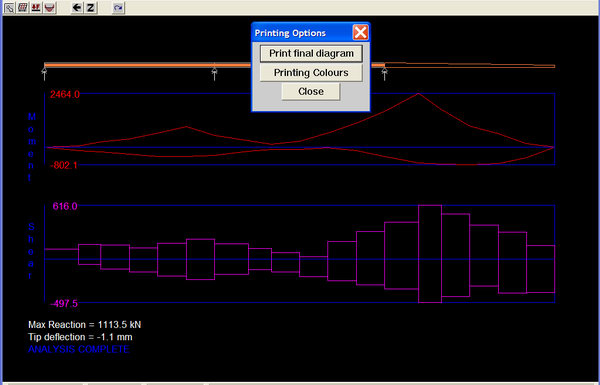
Task: Click the Max Reaction result text
Action: [85, 325]
